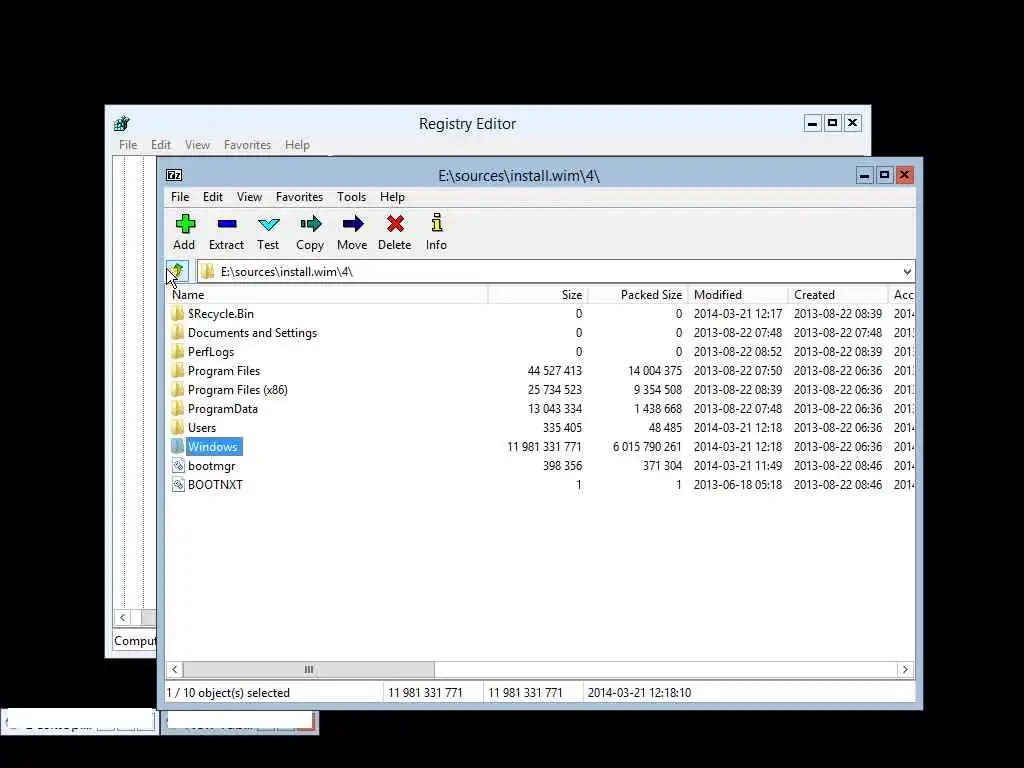Select the Windows folder icon
Viewport: 1024px width, 768px height.
pos(177,447)
